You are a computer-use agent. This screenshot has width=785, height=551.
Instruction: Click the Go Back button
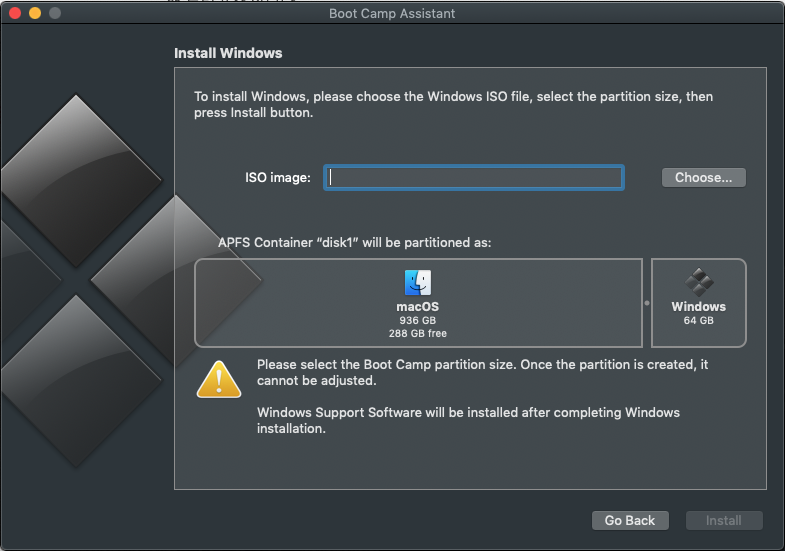[x=630, y=520]
